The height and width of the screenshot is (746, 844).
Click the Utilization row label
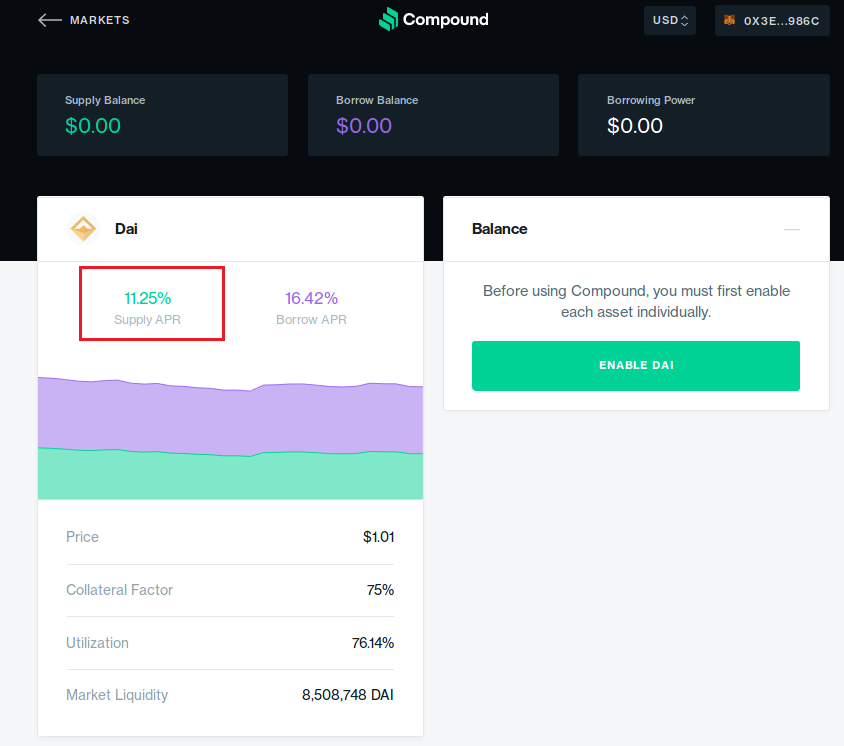[97, 643]
